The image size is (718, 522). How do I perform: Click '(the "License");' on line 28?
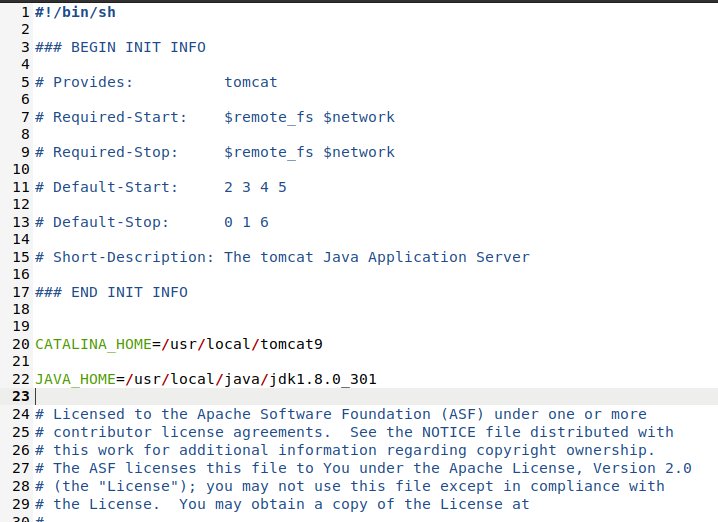click(x=125, y=486)
